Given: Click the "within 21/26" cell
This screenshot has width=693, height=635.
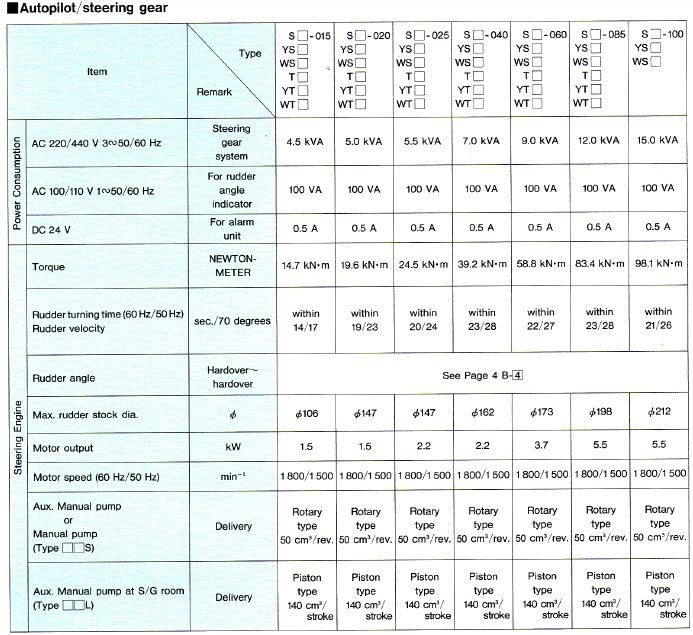Looking at the screenshot, I should coord(659,319).
